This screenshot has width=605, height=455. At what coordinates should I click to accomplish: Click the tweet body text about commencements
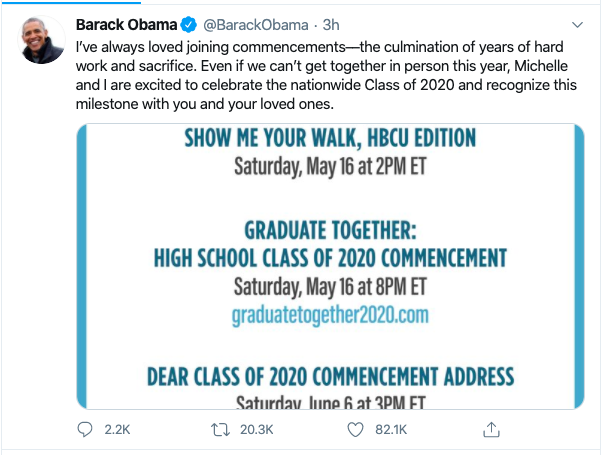point(320,76)
